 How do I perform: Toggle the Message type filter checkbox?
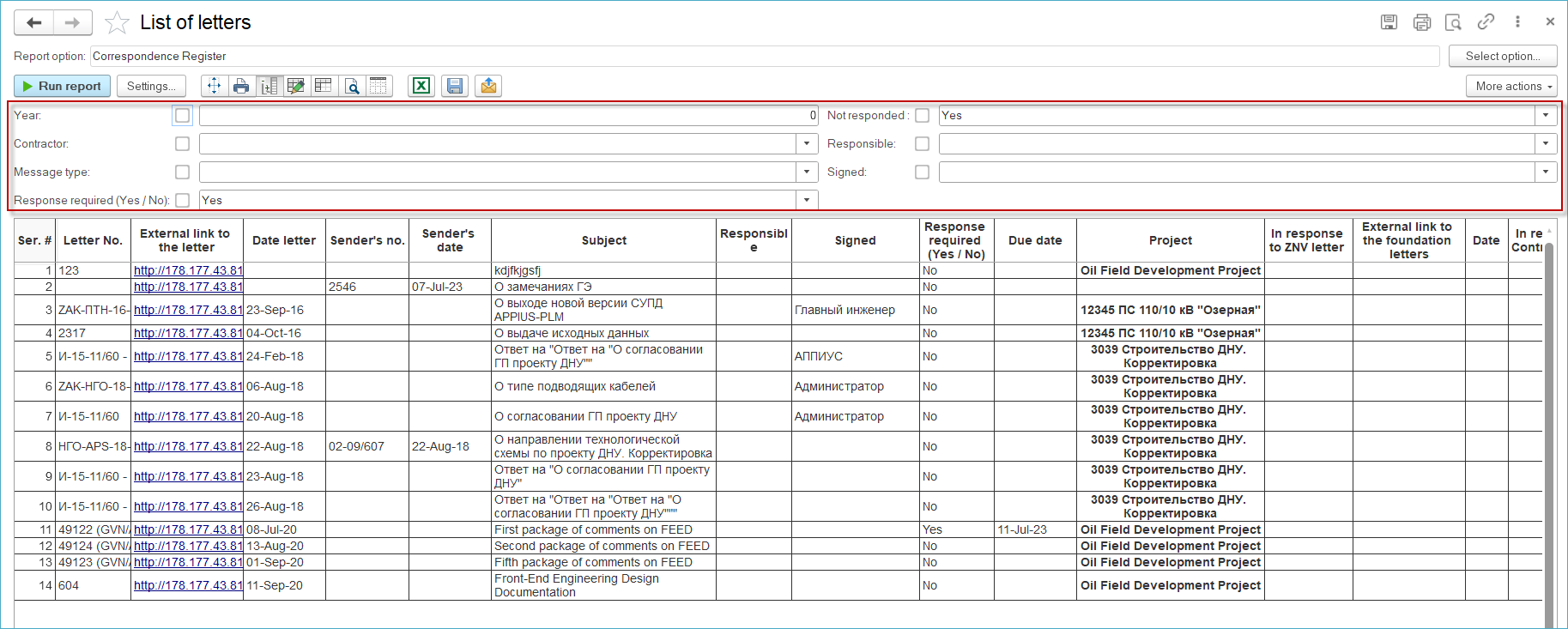point(182,172)
